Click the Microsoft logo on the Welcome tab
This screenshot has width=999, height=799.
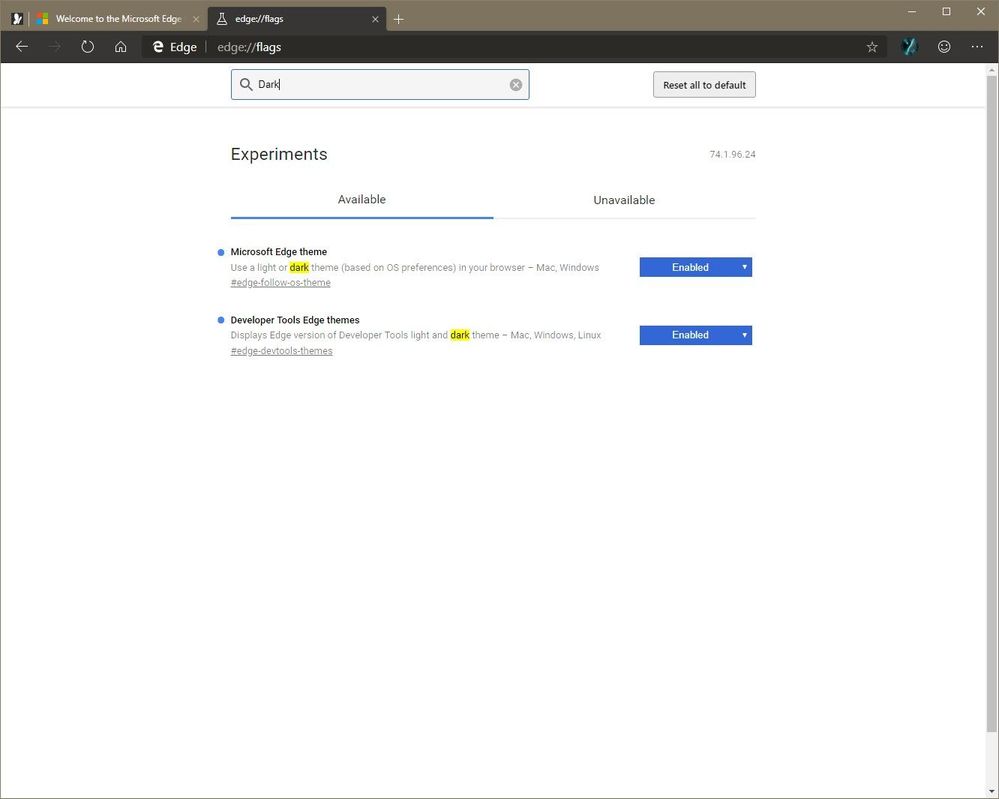[43, 19]
